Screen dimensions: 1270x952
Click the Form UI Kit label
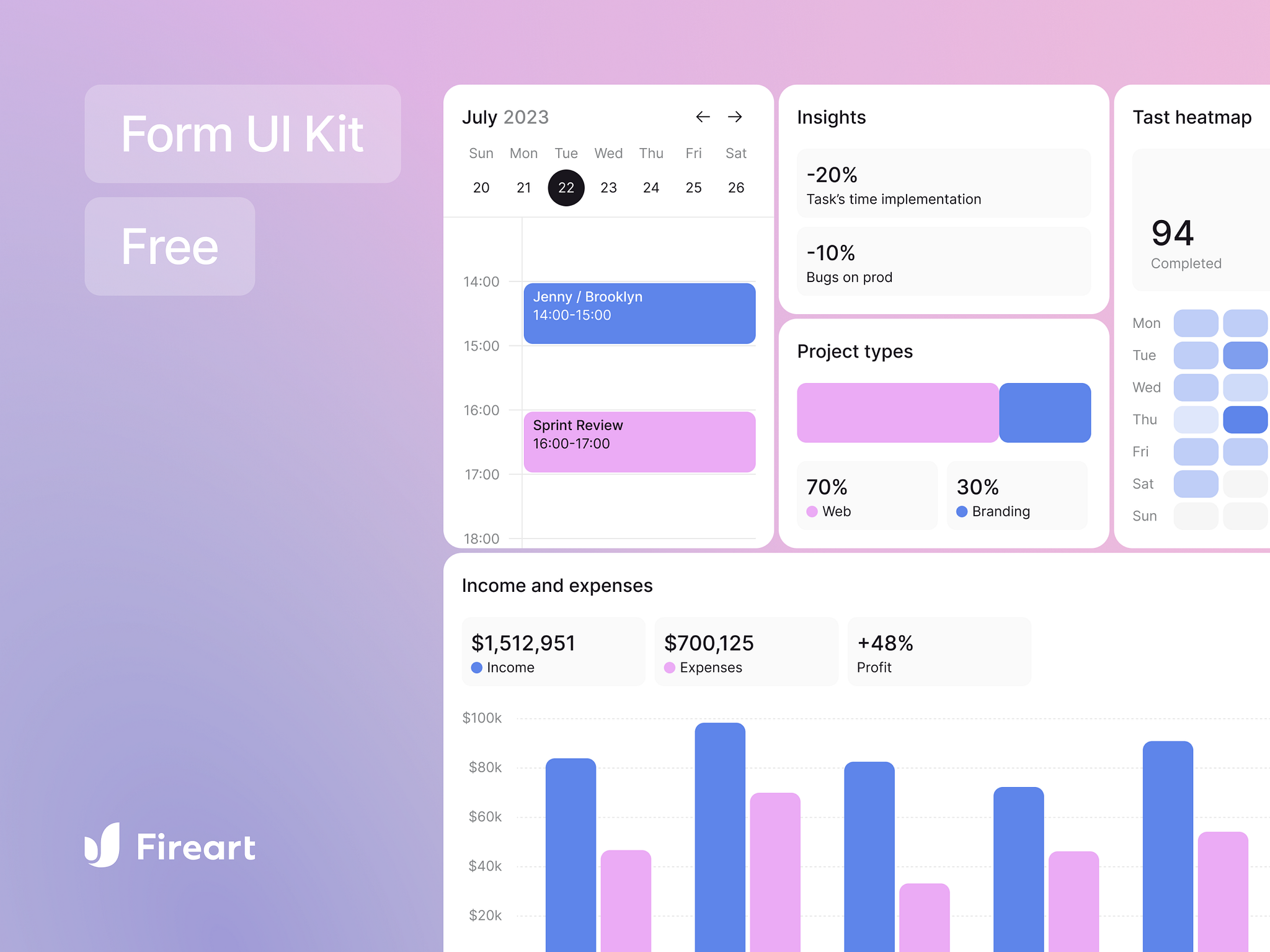[242, 134]
